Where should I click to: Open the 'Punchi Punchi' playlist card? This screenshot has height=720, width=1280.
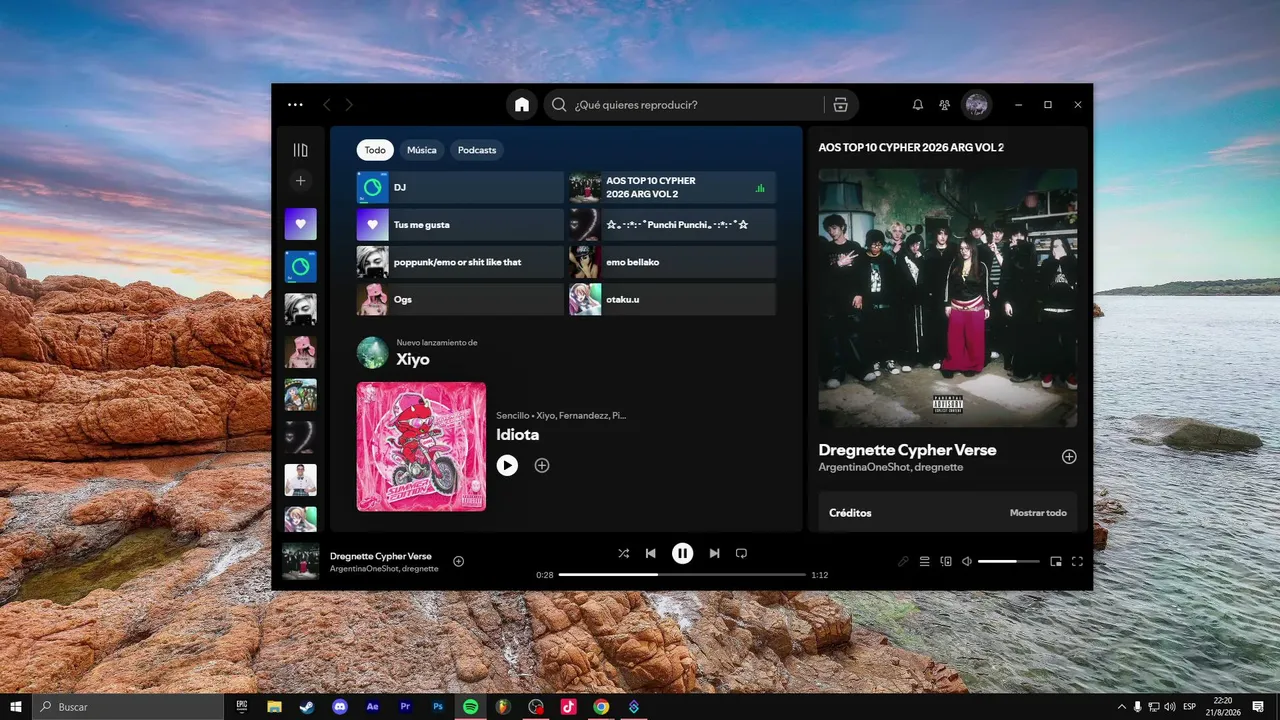pos(672,225)
